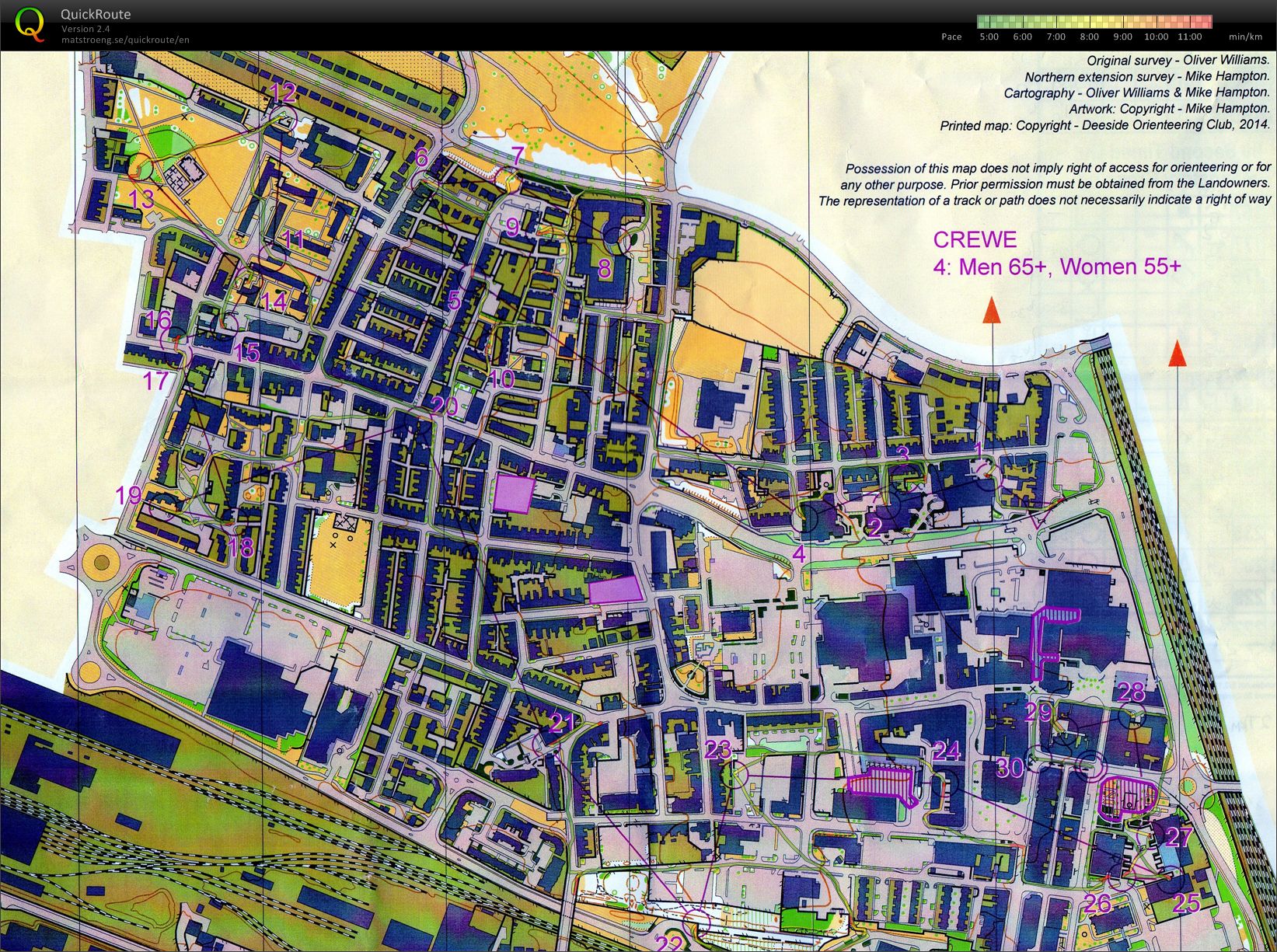The image size is (1277, 952).
Task: Select the 8:00 pace value
Action: (1090, 37)
